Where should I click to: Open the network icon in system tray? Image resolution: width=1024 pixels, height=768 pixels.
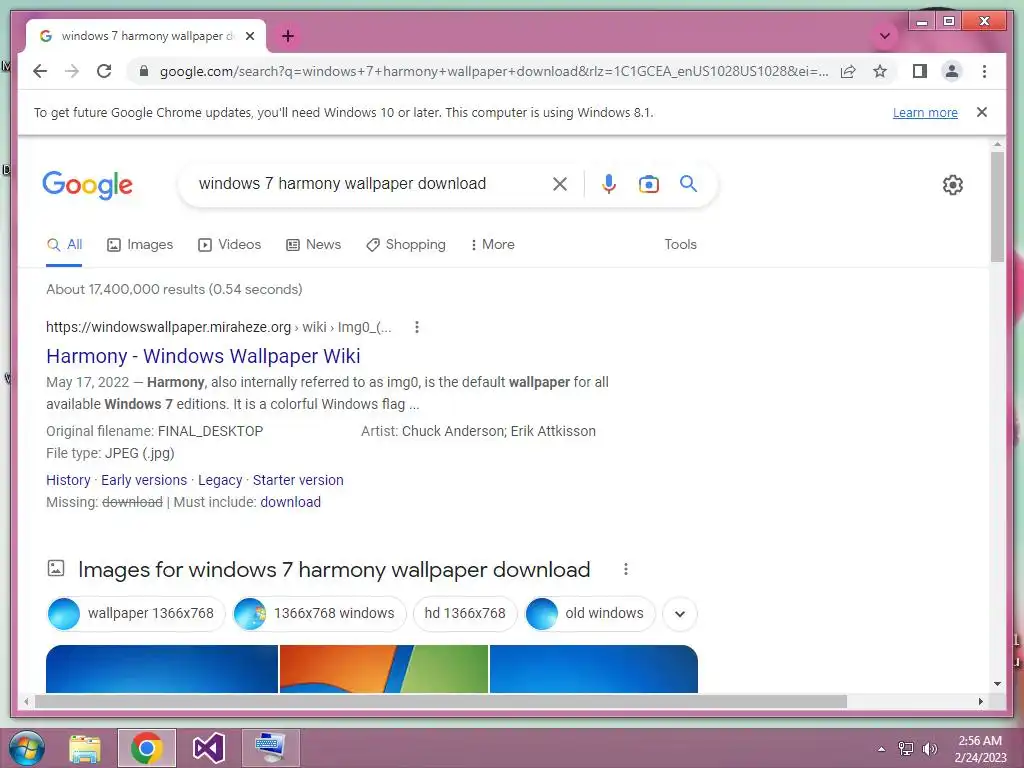(906, 749)
